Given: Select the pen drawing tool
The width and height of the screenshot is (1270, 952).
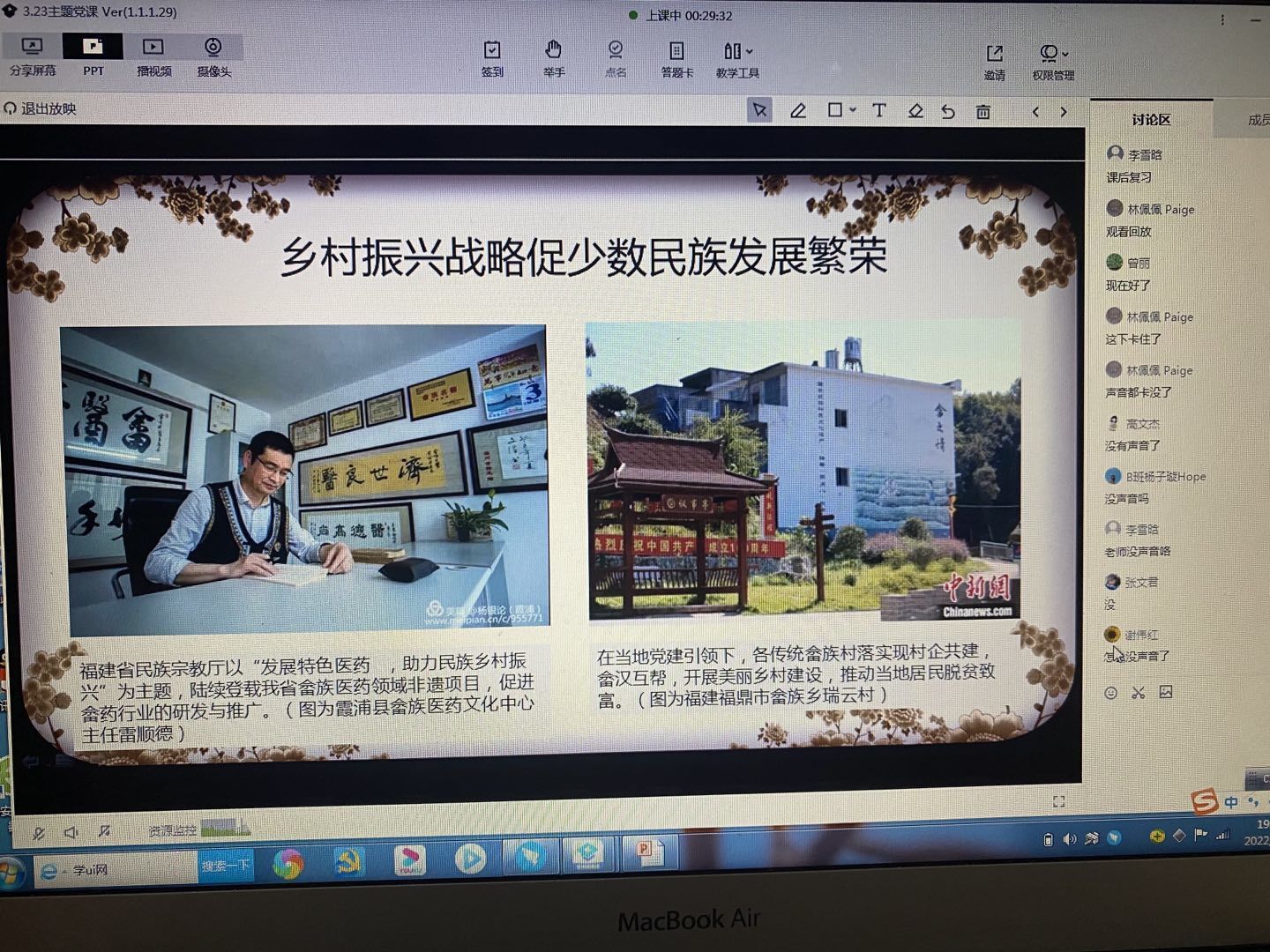Looking at the screenshot, I should point(798,111).
